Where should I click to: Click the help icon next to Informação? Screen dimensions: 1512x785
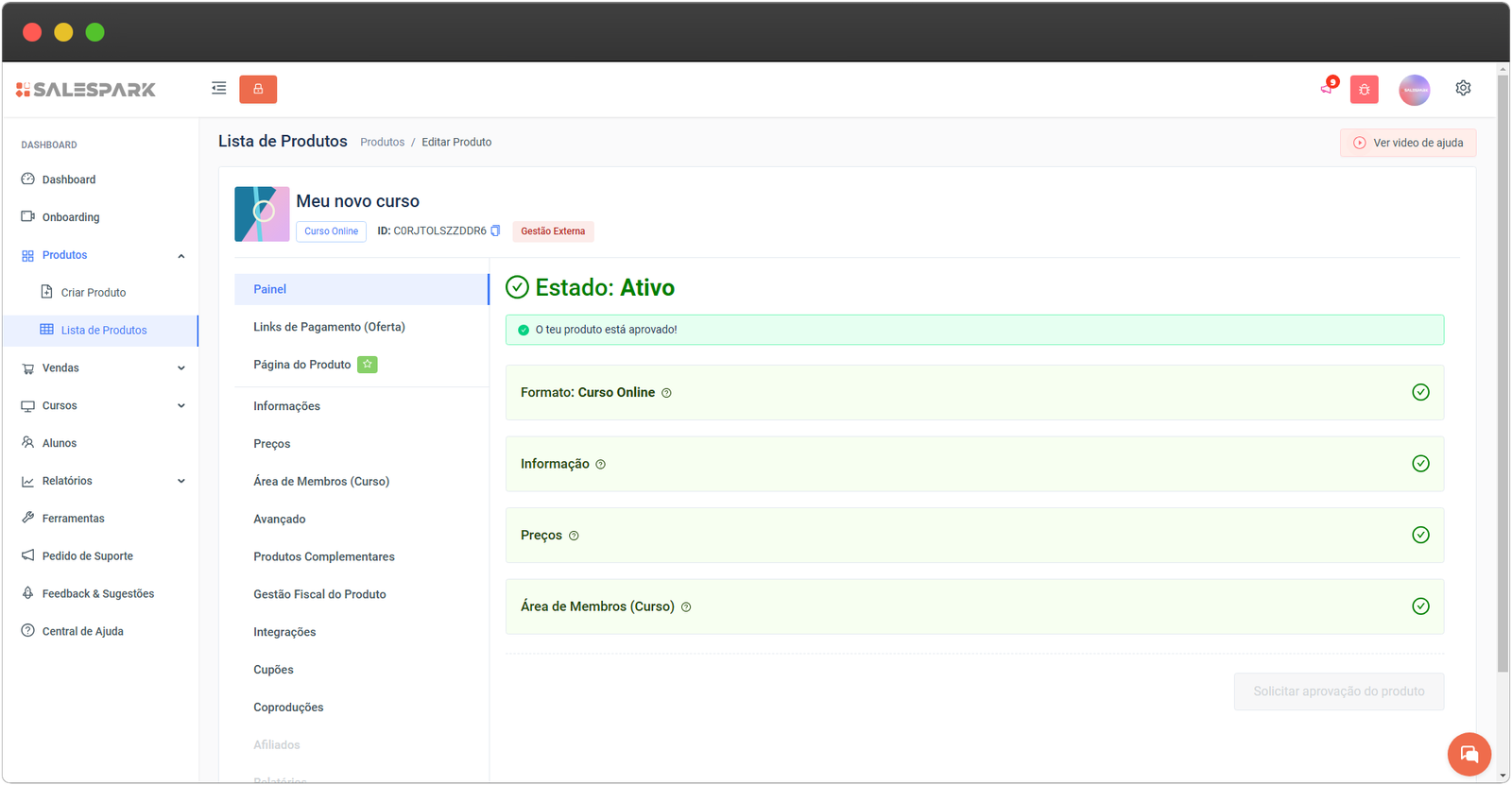600,465
